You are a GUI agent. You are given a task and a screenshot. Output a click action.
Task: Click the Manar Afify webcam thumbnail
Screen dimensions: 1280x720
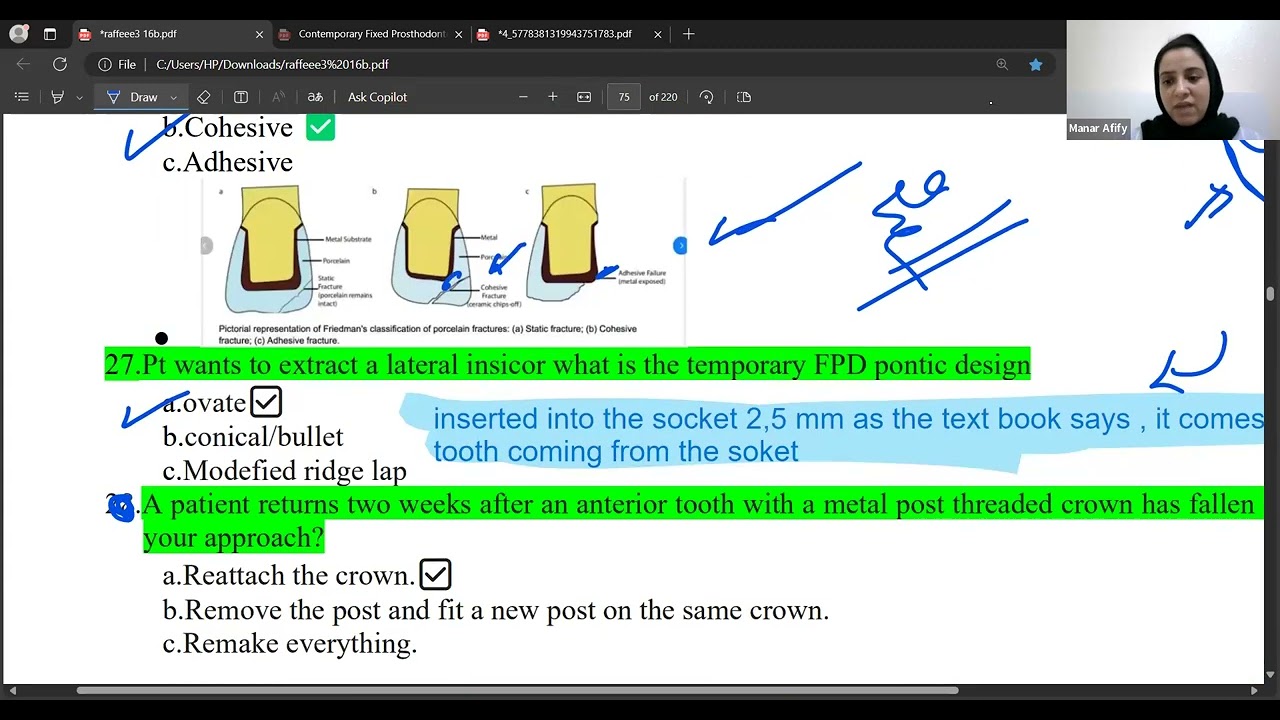point(1173,80)
